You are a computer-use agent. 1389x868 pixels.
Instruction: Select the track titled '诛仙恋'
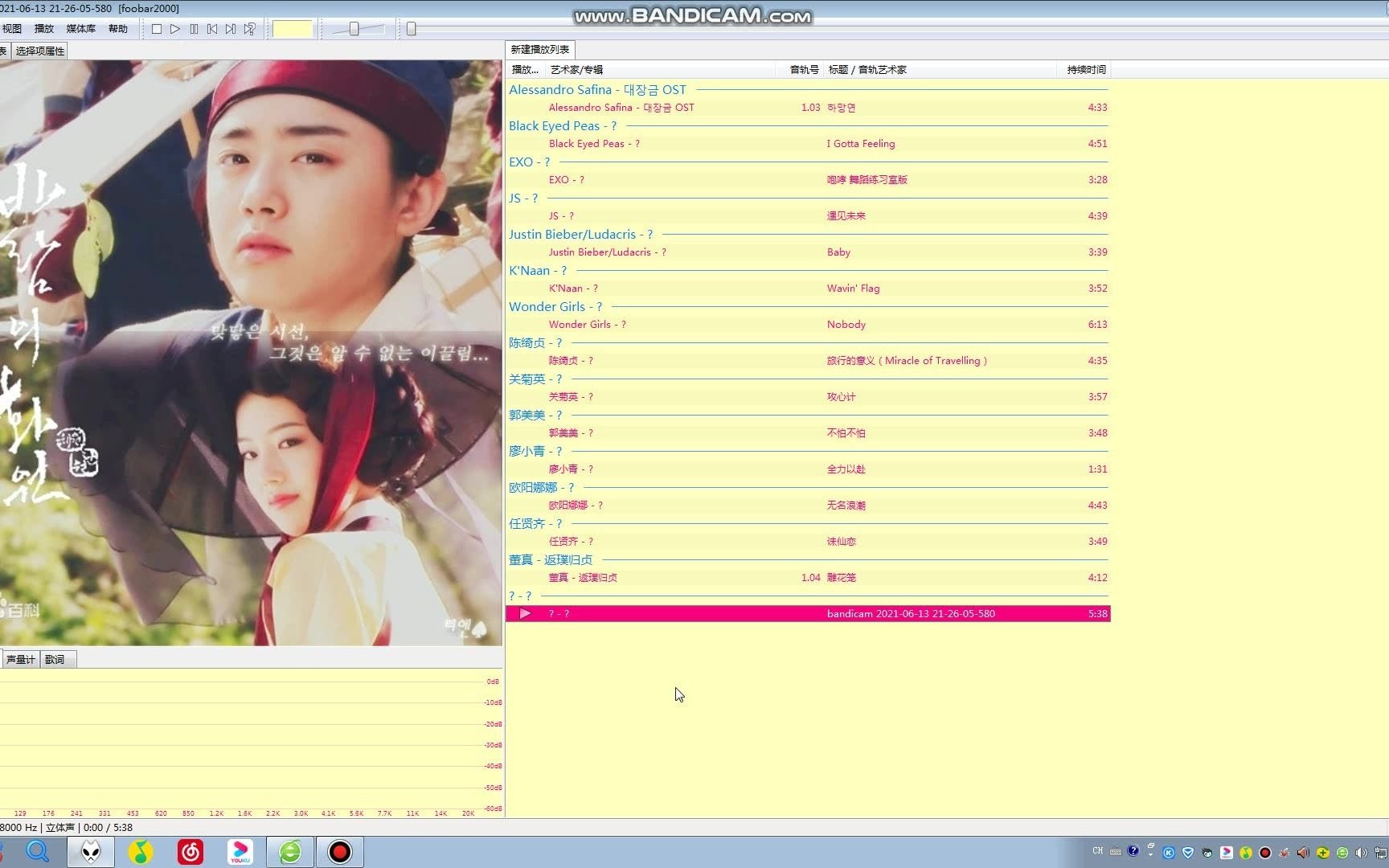[x=808, y=542]
